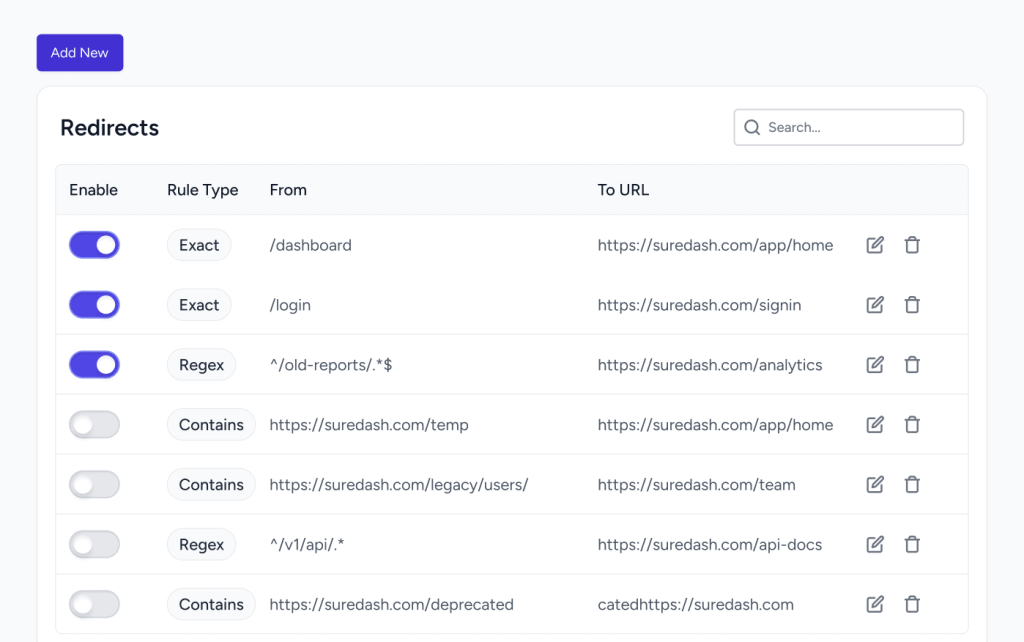Edit the /login redirect

875,305
